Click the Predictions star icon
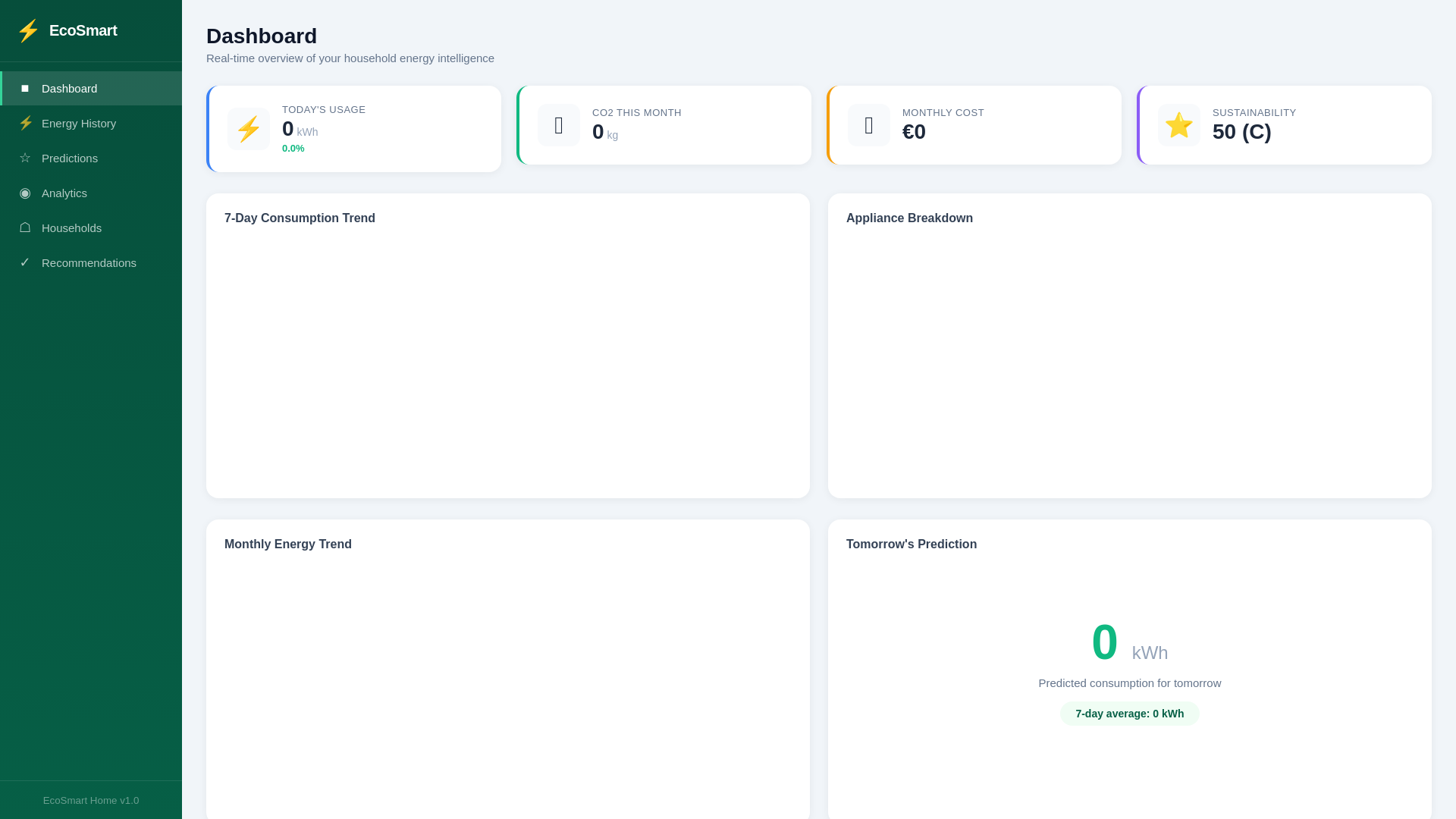1456x819 pixels. pyautogui.click(x=25, y=158)
